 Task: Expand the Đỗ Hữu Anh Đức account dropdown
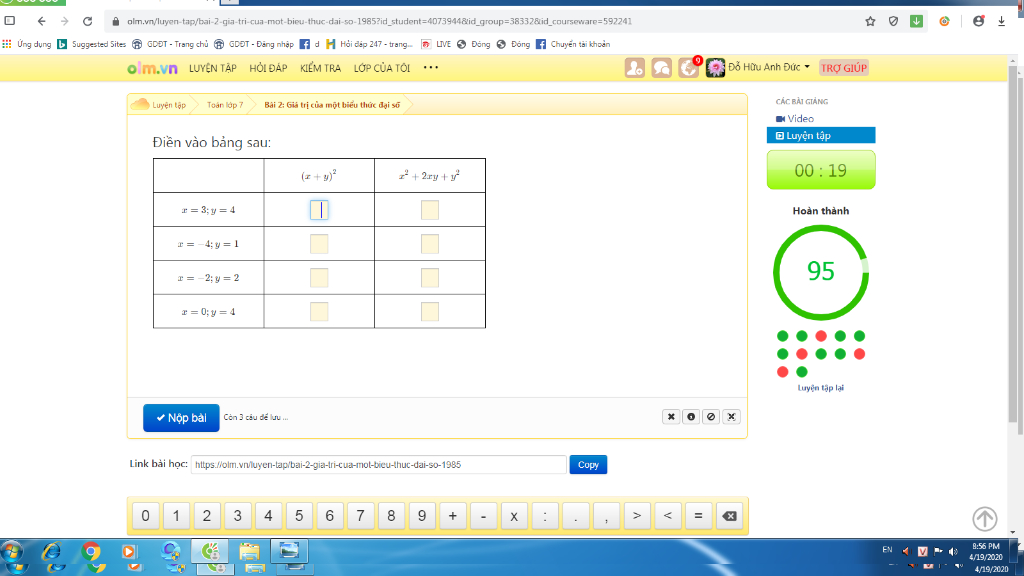[769, 67]
